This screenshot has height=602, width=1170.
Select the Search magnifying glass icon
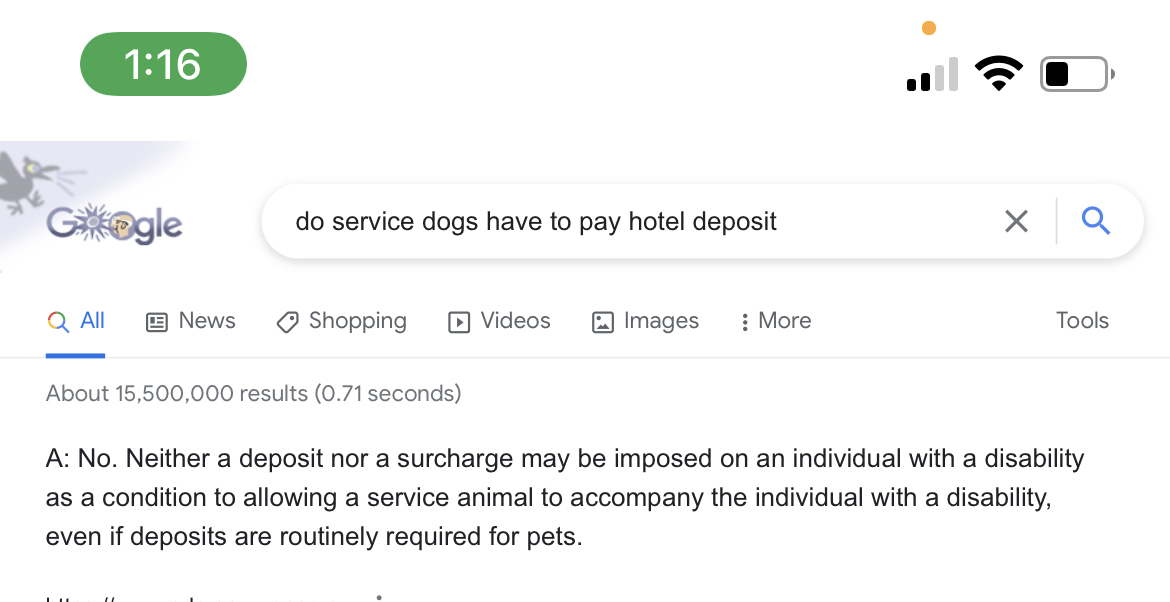[x=1096, y=221]
